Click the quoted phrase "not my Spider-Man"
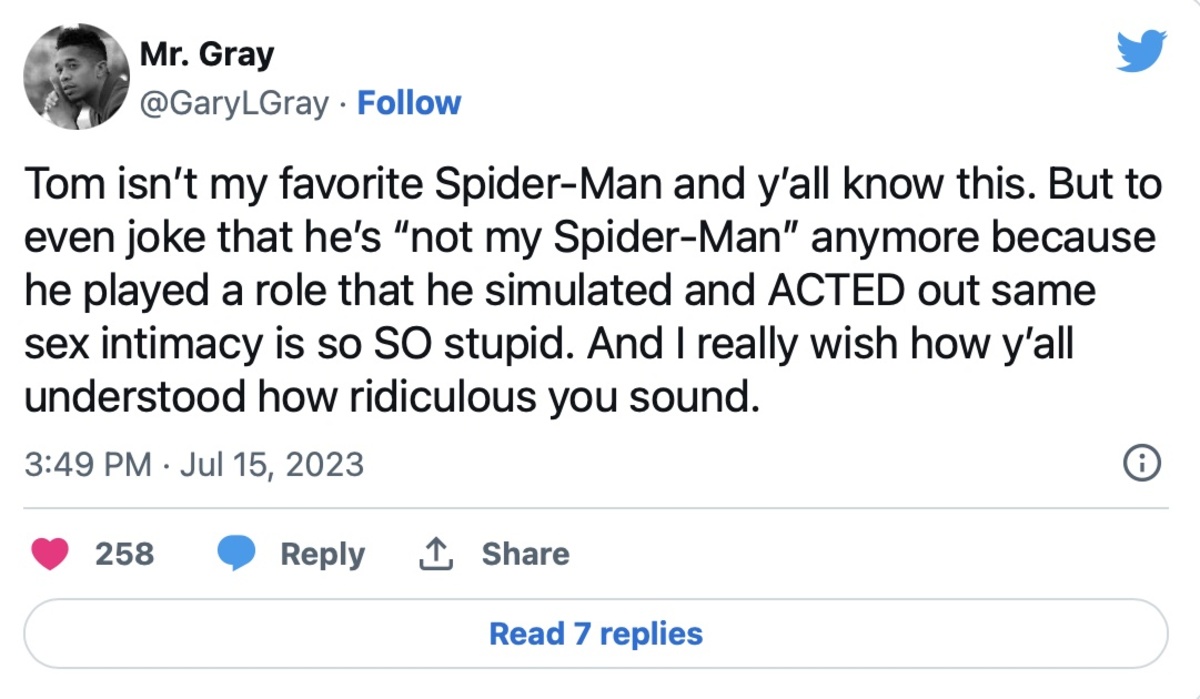Image resolution: width=1200 pixels, height=699 pixels. point(536,240)
